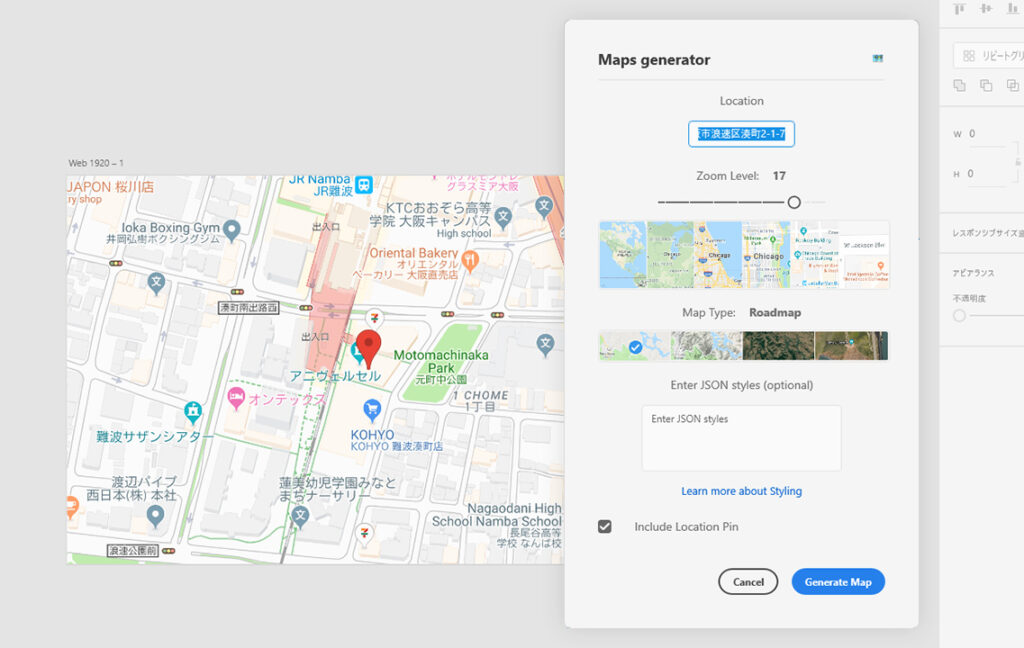1024x648 pixels.
Task: Click the pink Ontex hotel pin on map
Action: click(x=236, y=397)
